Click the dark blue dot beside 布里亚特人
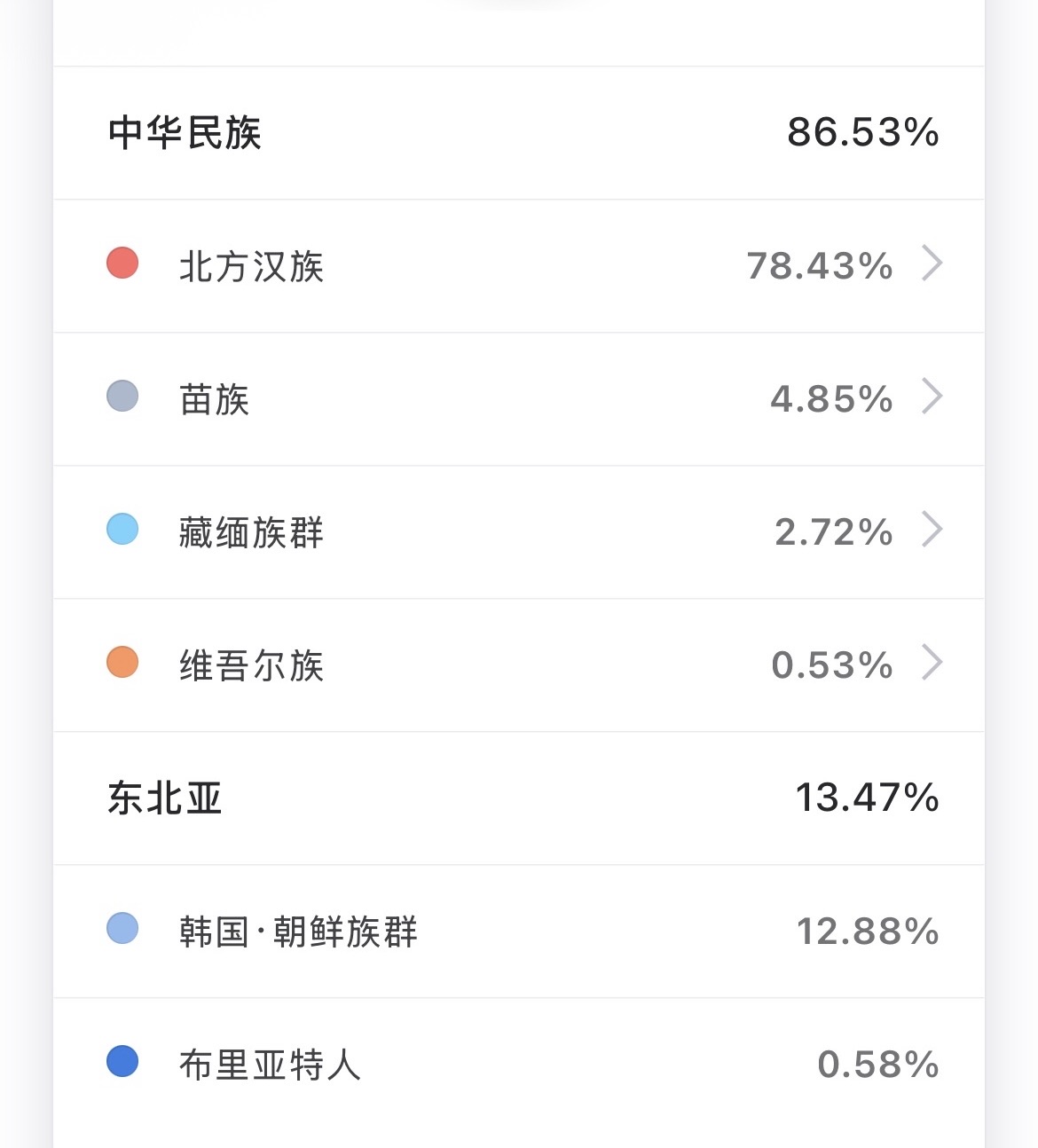 (122, 1062)
